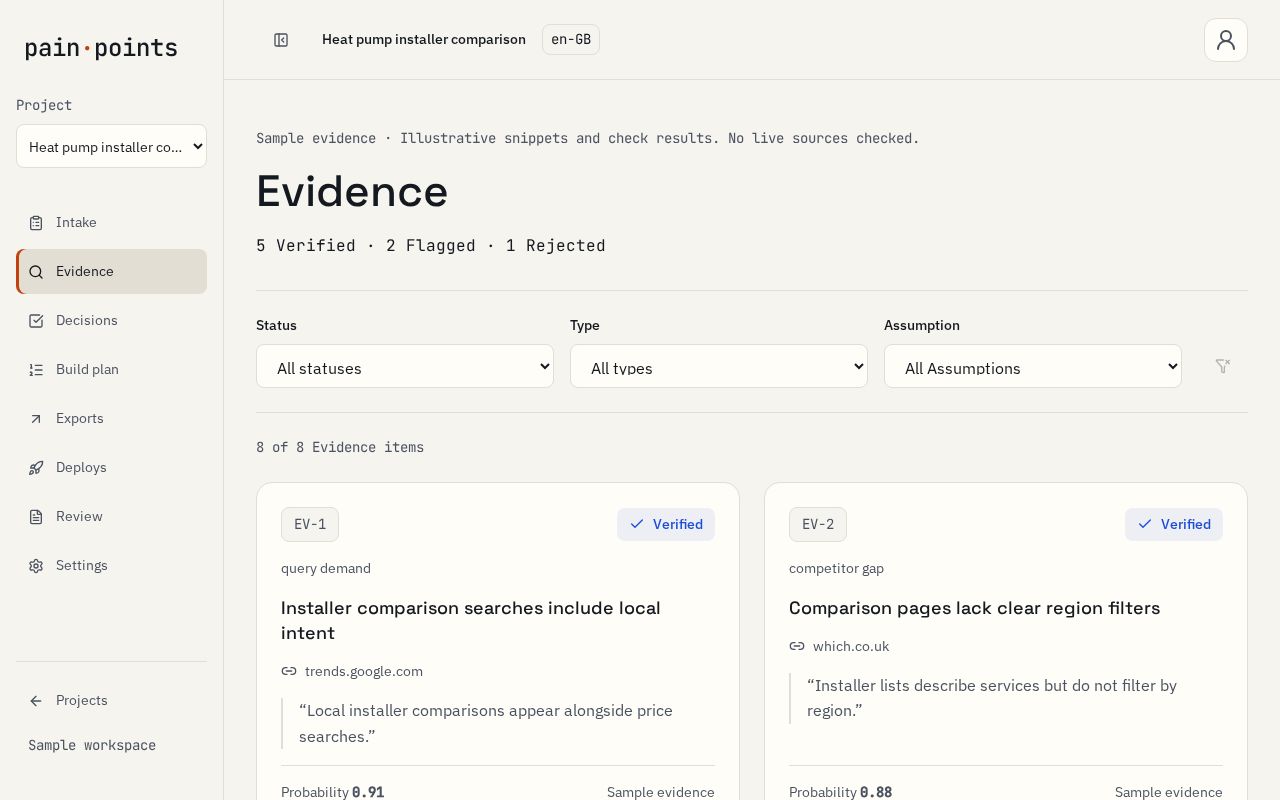Click the link icon beside which.co.uk
1280x800 pixels.
[x=797, y=647]
